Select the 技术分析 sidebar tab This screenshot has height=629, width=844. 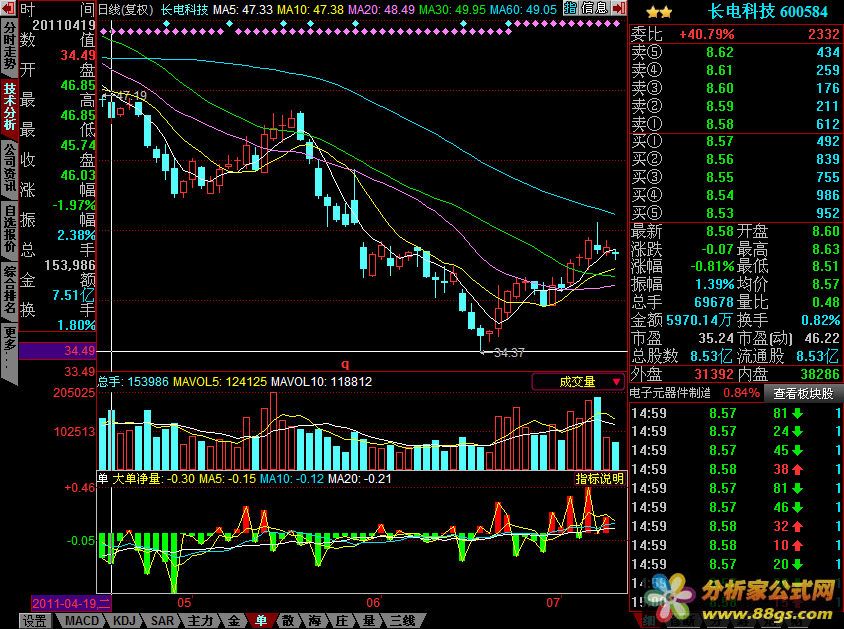(x=10, y=106)
